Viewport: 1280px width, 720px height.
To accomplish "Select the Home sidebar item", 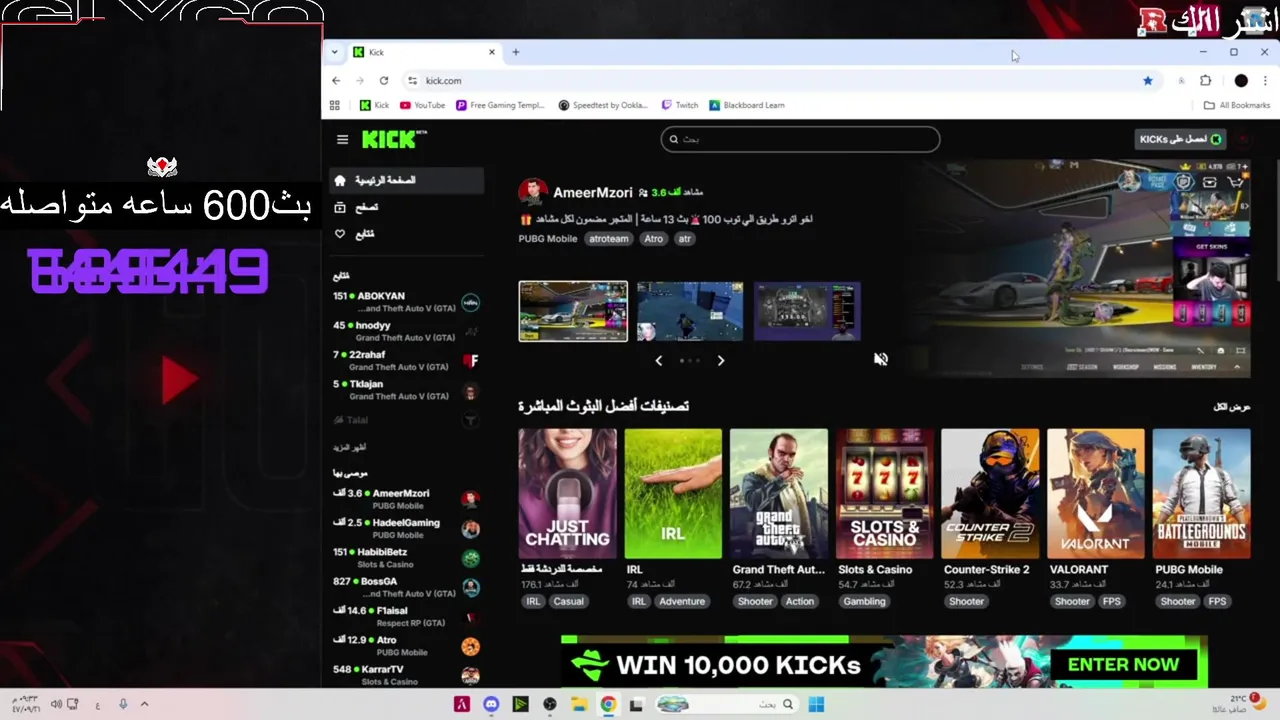I will [x=407, y=180].
